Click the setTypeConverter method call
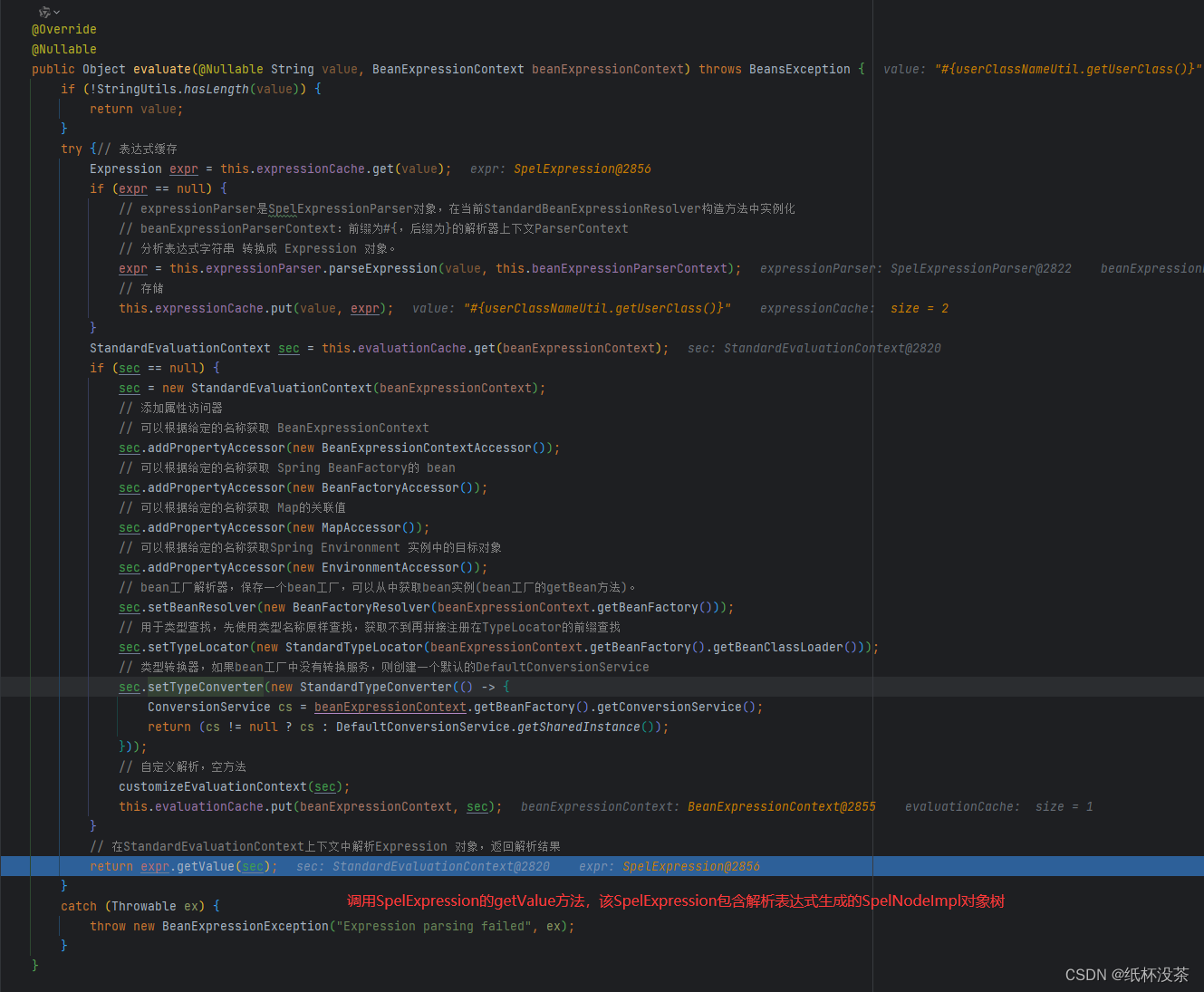Screen dimensions: 1204x992 206,687
